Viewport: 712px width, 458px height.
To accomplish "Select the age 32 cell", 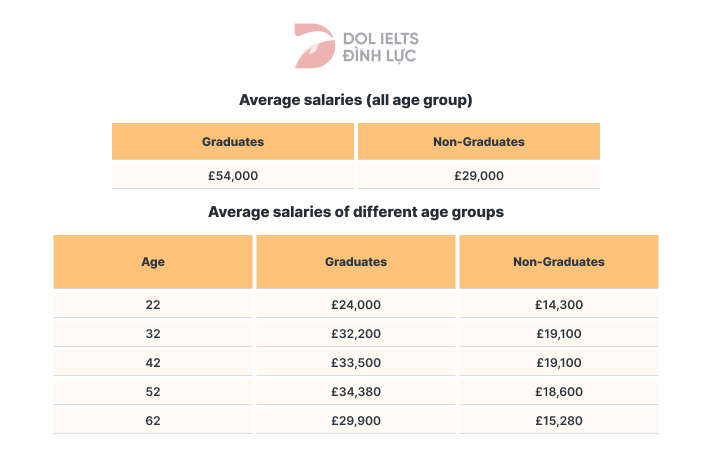I will [153, 333].
